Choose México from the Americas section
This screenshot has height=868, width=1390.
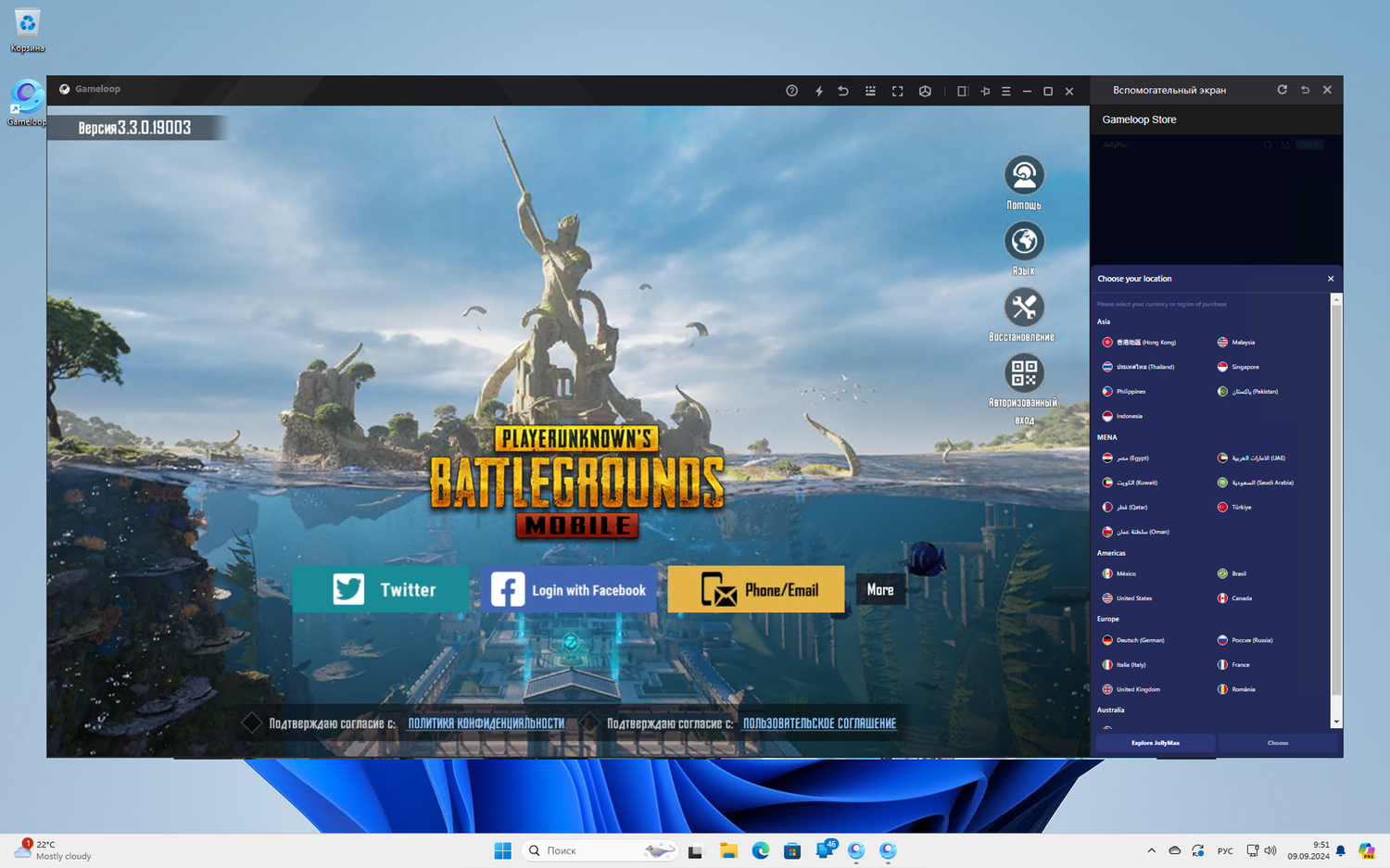pyautogui.click(x=1119, y=573)
